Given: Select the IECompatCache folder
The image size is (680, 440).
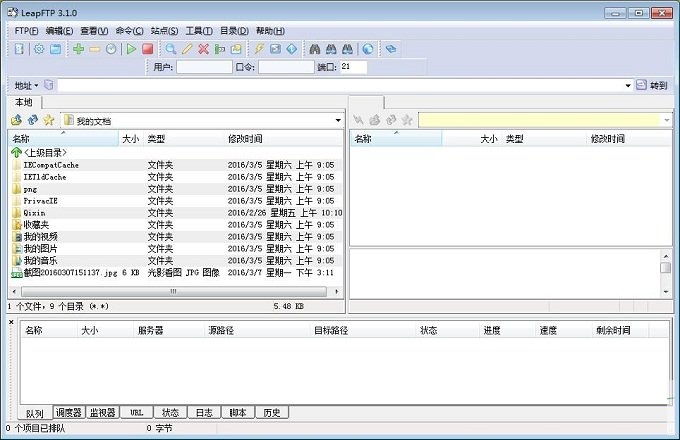Looking at the screenshot, I should pyautogui.click(x=176, y=165).
